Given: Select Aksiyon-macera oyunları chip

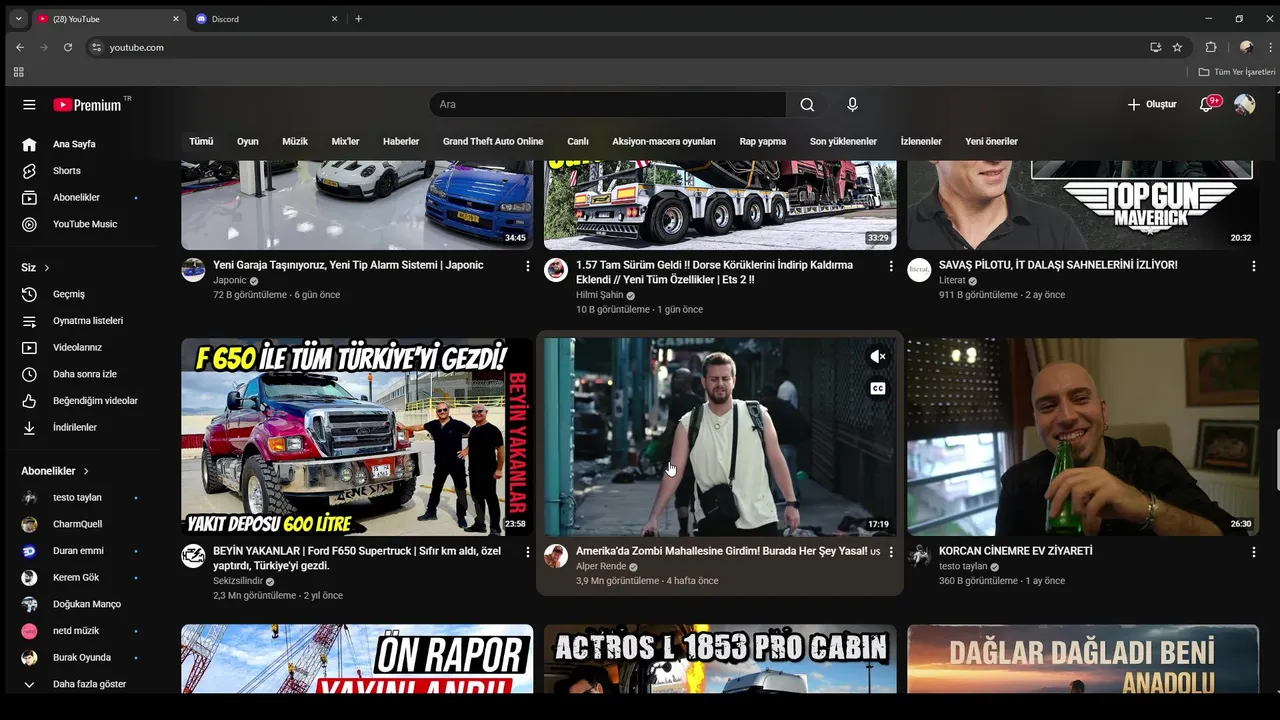Looking at the screenshot, I should [664, 141].
